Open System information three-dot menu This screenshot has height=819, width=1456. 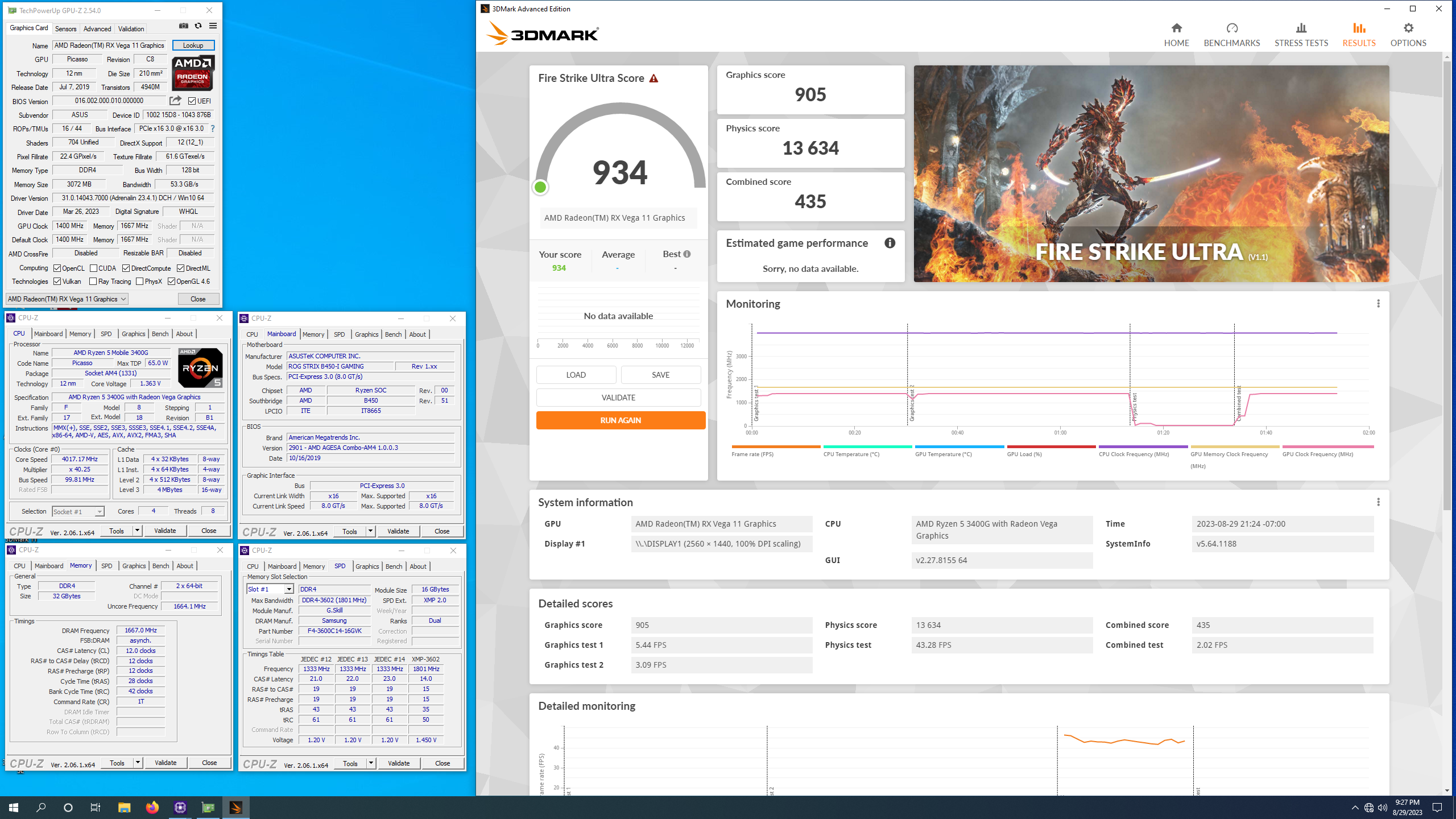pyautogui.click(x=1378, y=502)
